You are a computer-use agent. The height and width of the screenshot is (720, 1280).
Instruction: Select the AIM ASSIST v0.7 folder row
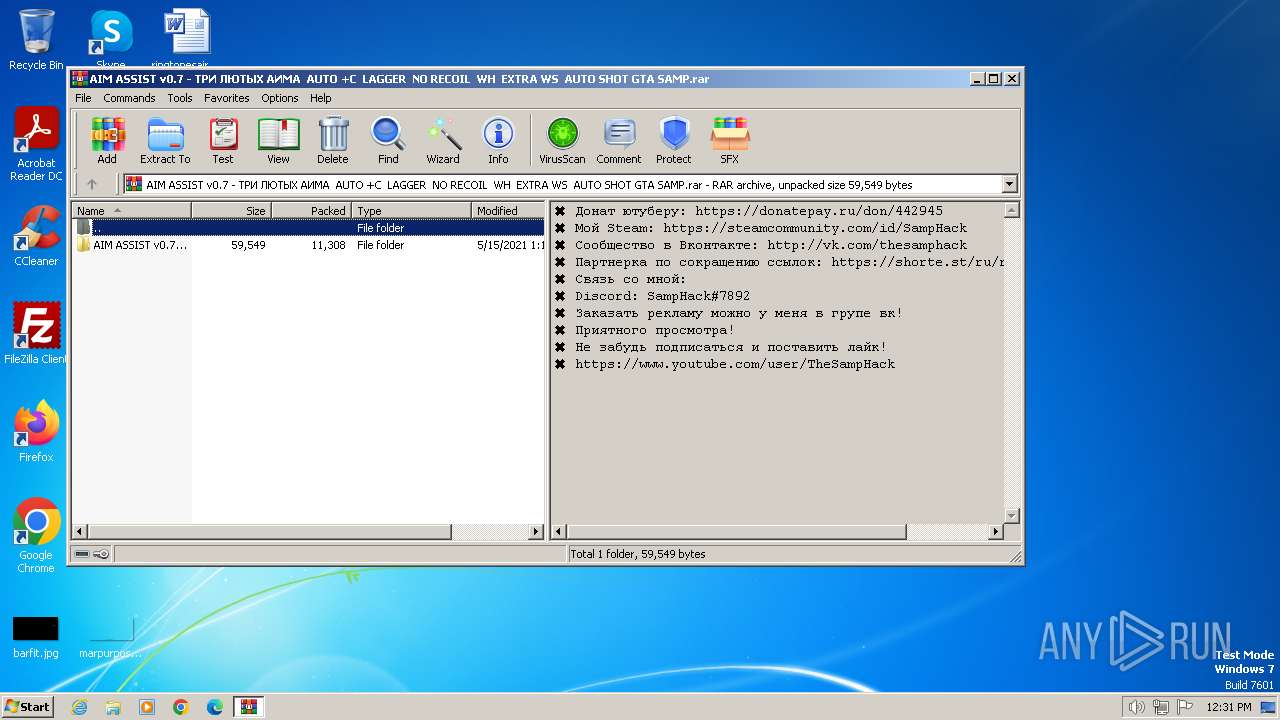(309, 245)
